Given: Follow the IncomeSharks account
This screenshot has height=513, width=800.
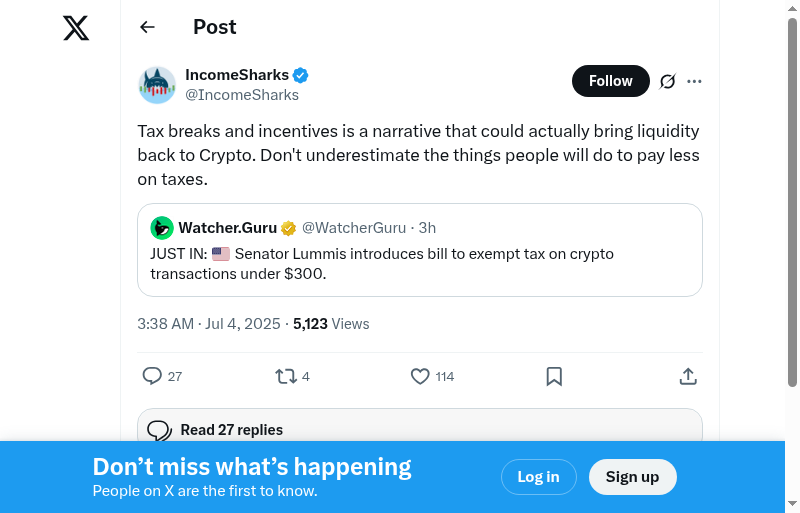Looking at the screenshot, I should coord(610,81).
